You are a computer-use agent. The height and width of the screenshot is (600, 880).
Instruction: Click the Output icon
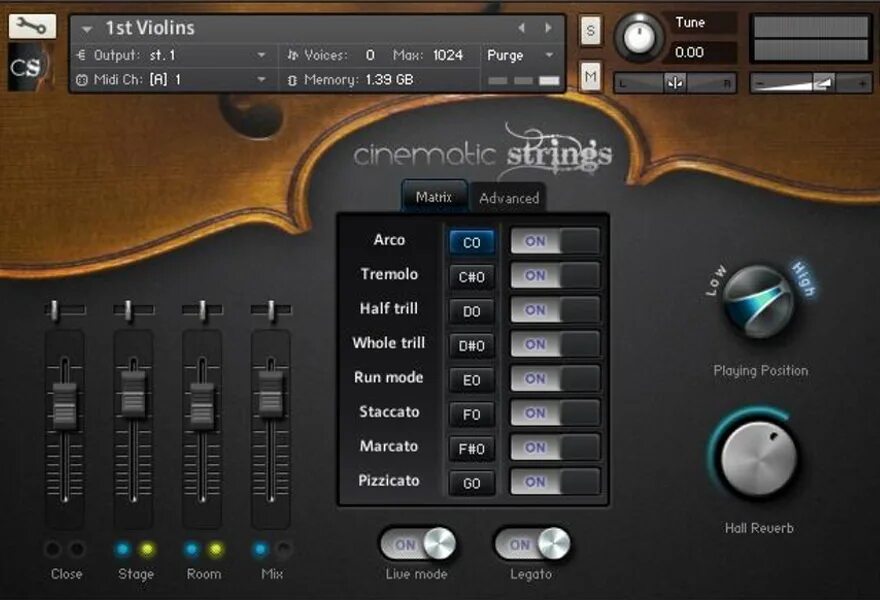coord(81,55)
